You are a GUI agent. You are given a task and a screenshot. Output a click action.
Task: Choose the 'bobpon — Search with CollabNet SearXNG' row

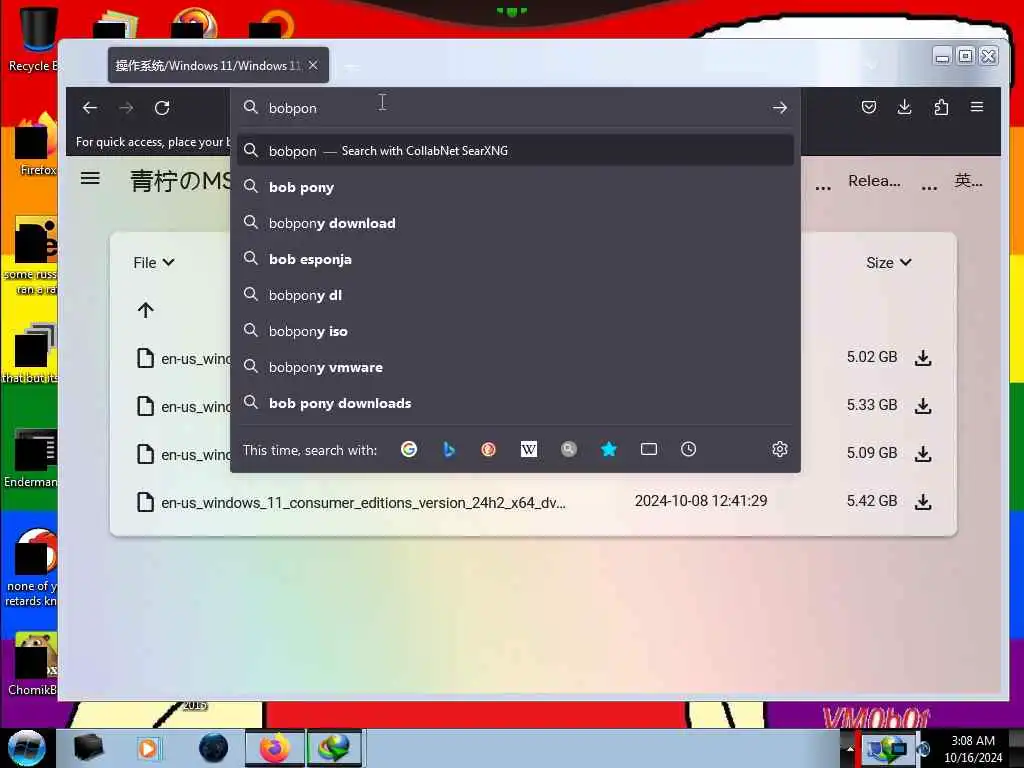(x=515, y=151)
